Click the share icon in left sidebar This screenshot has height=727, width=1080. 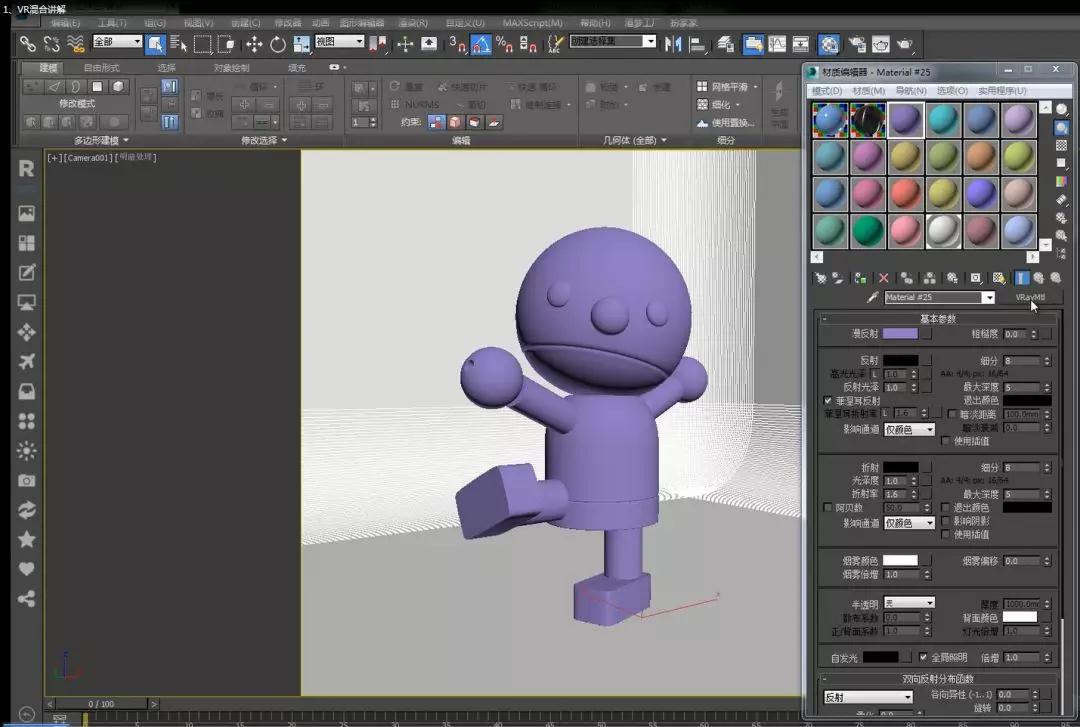pyautogui.click(x=27, y=598)
